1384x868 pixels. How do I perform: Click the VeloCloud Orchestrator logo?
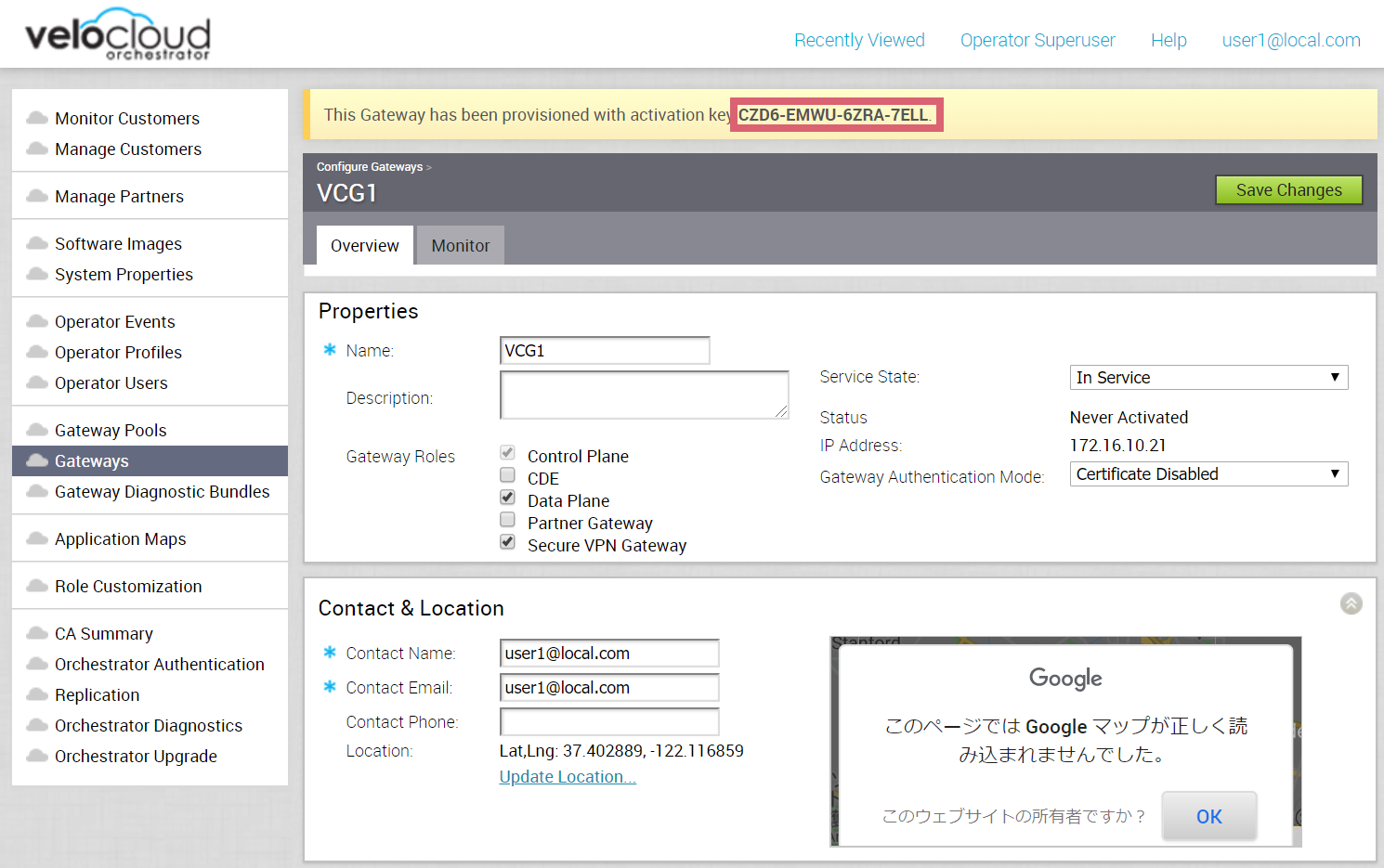[118, 35]
